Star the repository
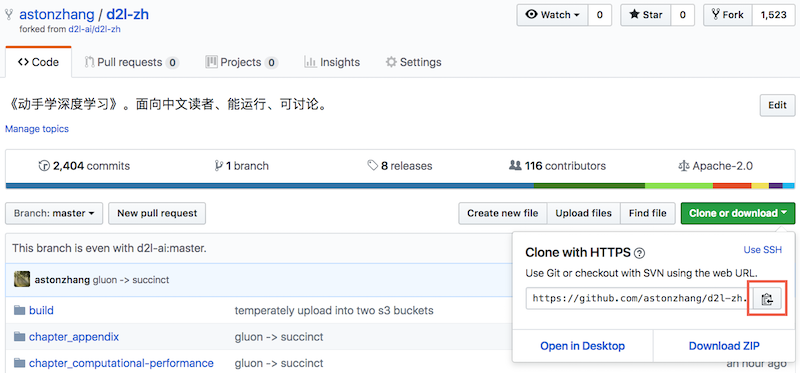The width and height of the screenshot is (800, 373). [x=645, y=15]
